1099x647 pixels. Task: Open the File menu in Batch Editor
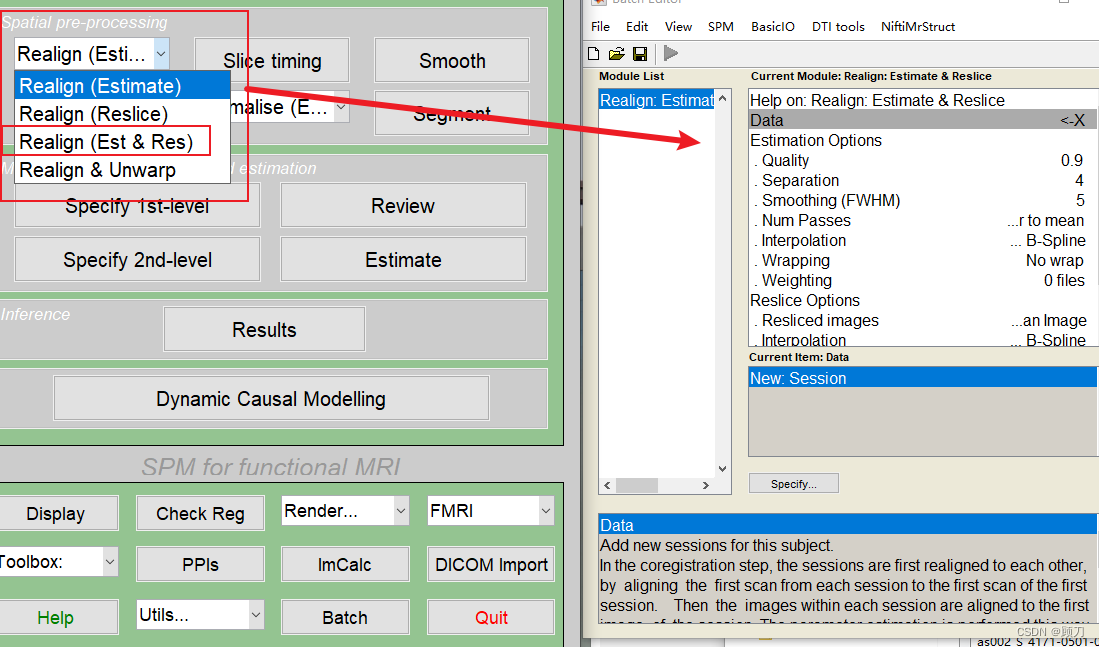[601, 27]
